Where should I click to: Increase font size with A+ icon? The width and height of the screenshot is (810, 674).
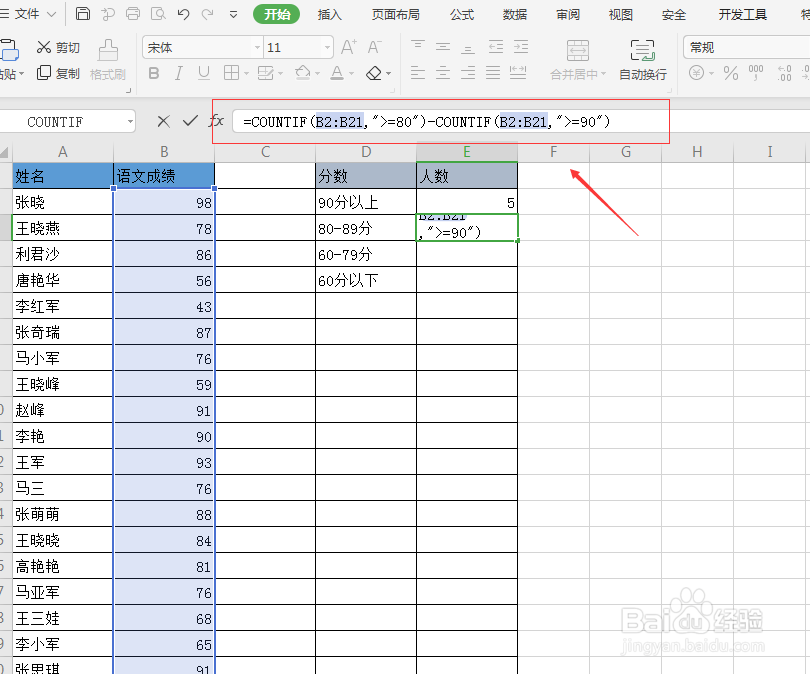tap(349, 48)
